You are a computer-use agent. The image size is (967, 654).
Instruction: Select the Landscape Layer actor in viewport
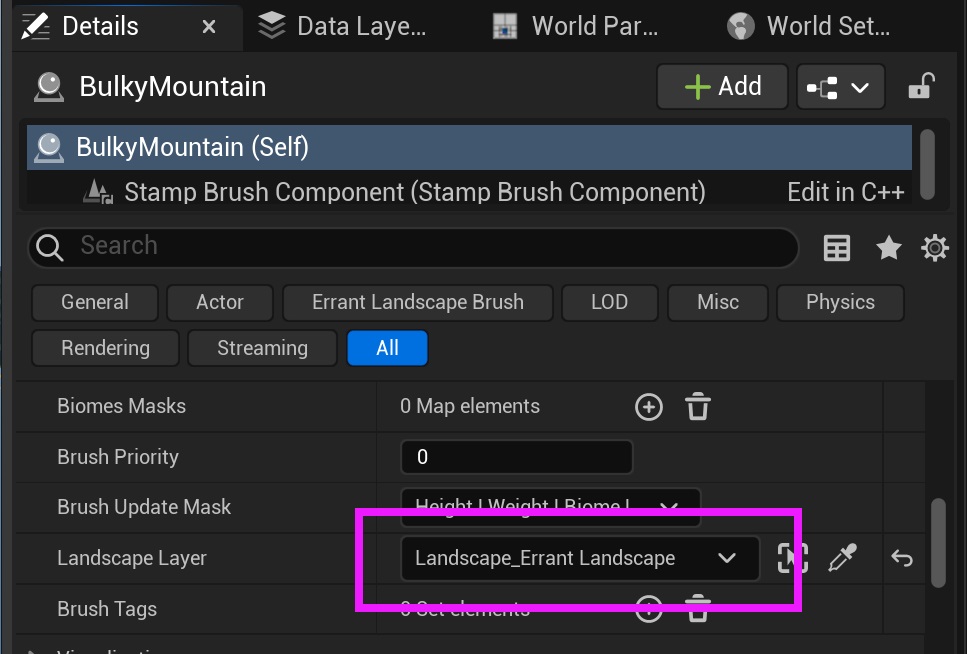pyautogui.click(x=792, y=559)
